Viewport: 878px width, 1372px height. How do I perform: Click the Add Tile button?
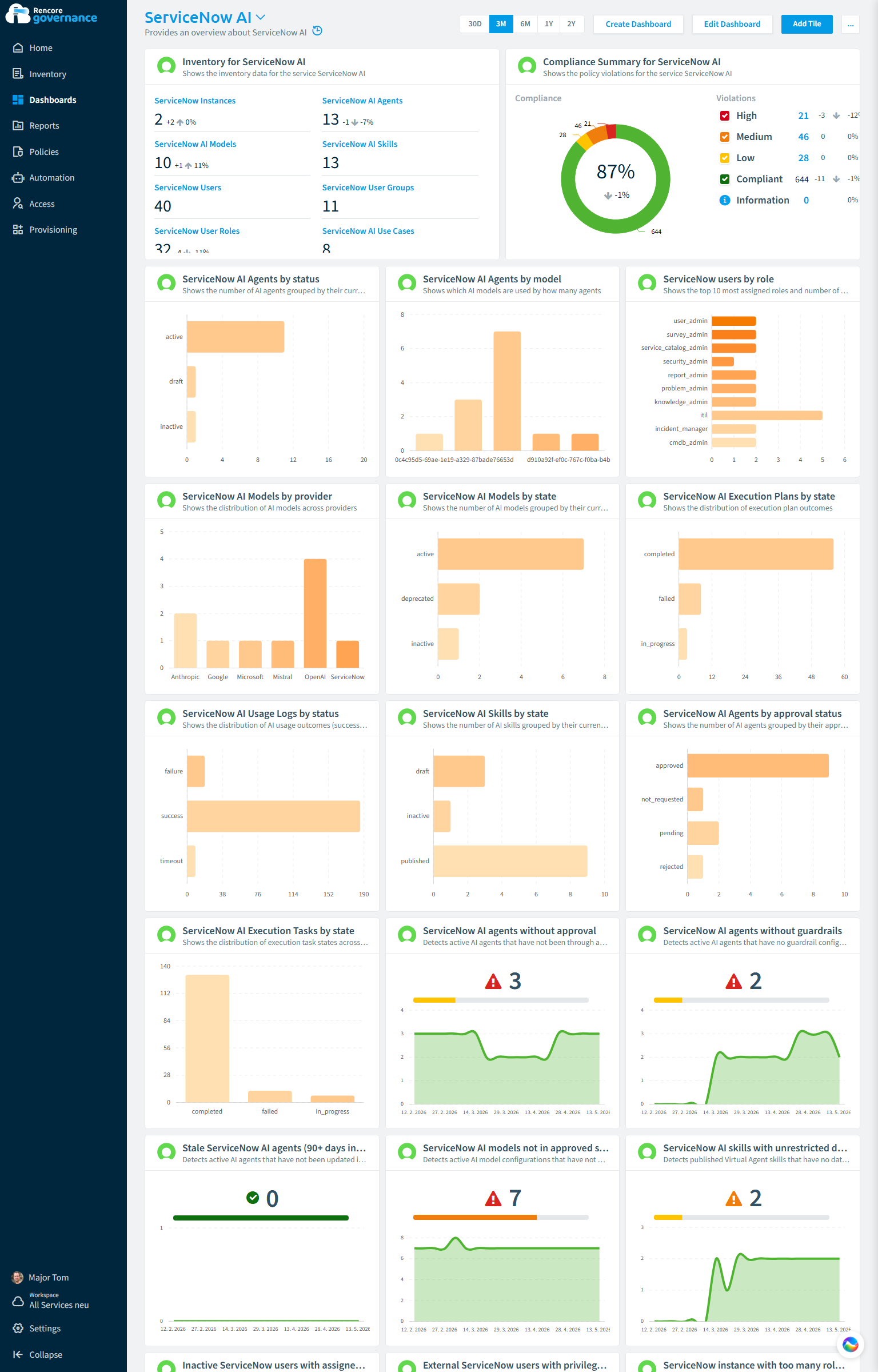pyautogui.click(x=807, y=24)
